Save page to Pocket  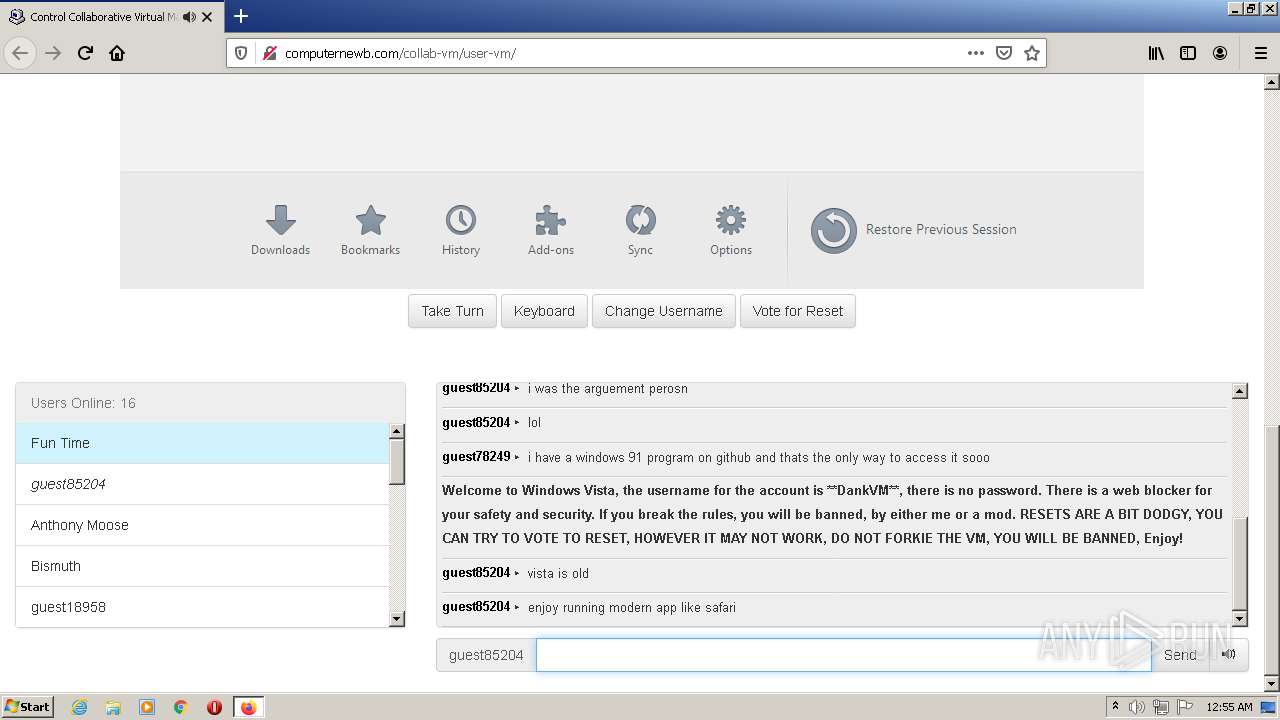click(x=1004, y=53)
